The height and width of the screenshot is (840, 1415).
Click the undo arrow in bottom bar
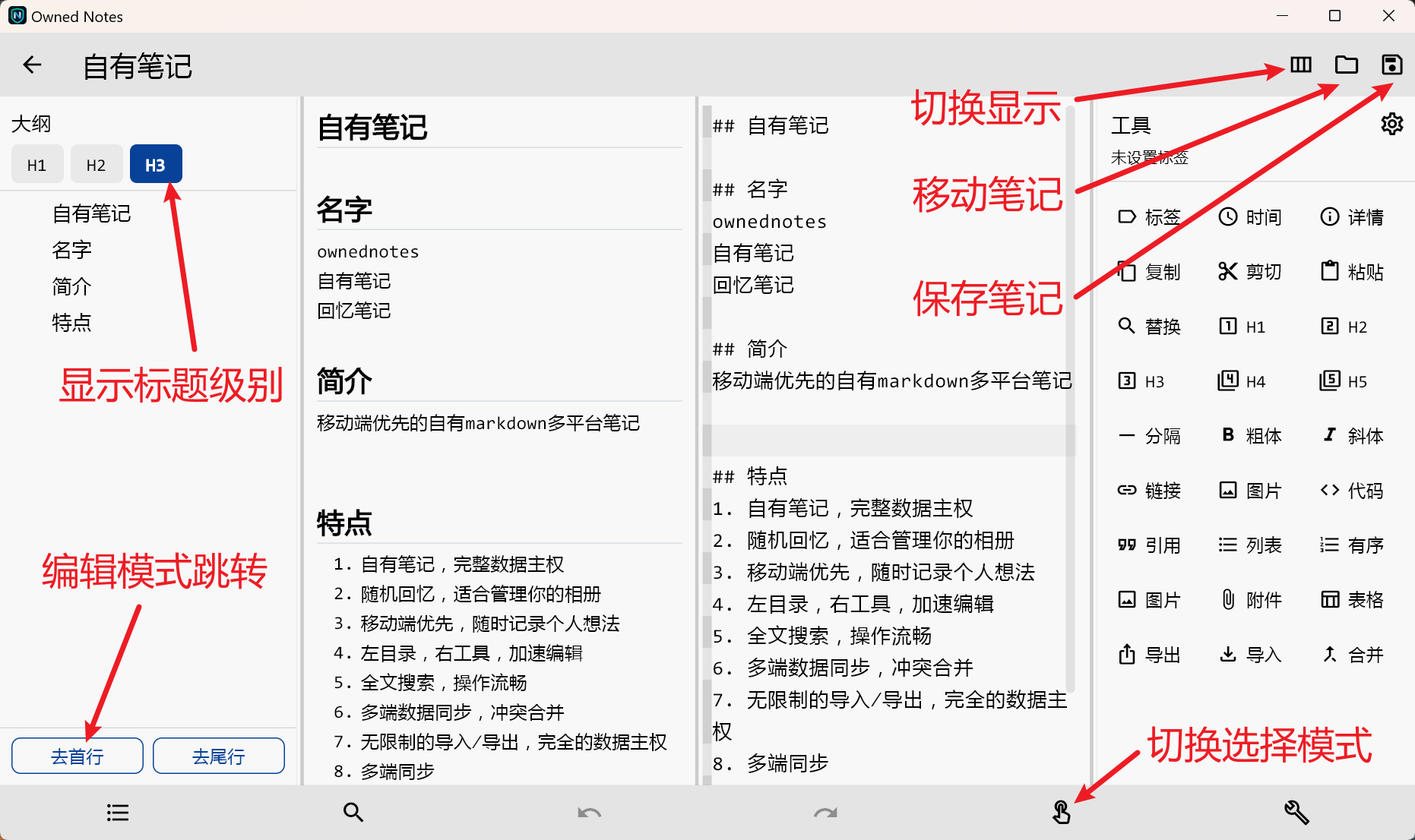pyautogui.click(x=589, y=813)
